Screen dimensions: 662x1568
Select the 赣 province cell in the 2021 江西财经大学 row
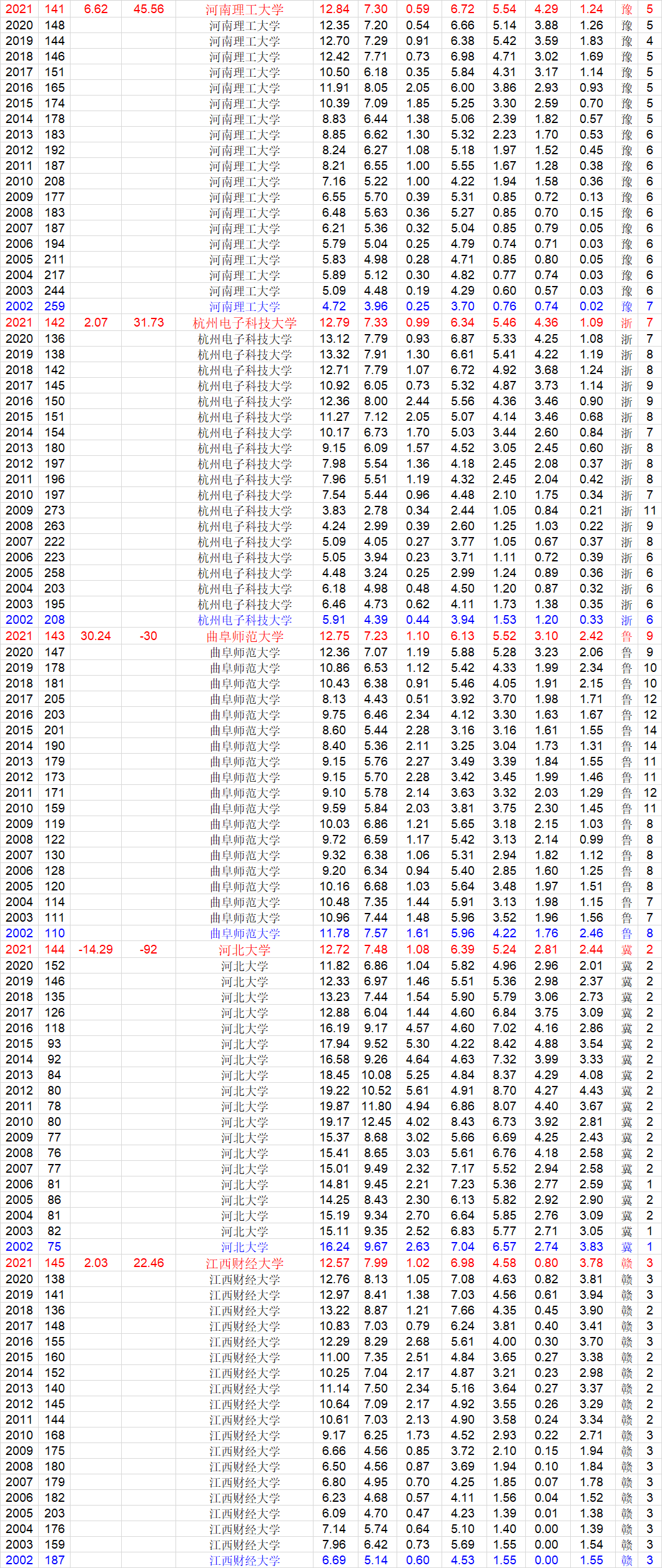coord(626,1263)
